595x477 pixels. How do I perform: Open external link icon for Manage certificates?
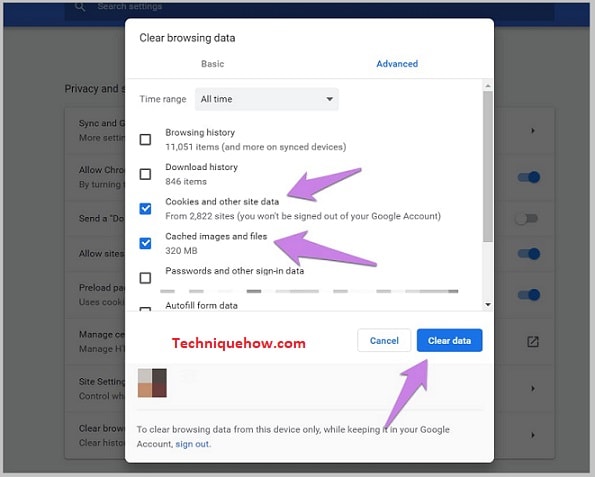(x=533, y=342)
